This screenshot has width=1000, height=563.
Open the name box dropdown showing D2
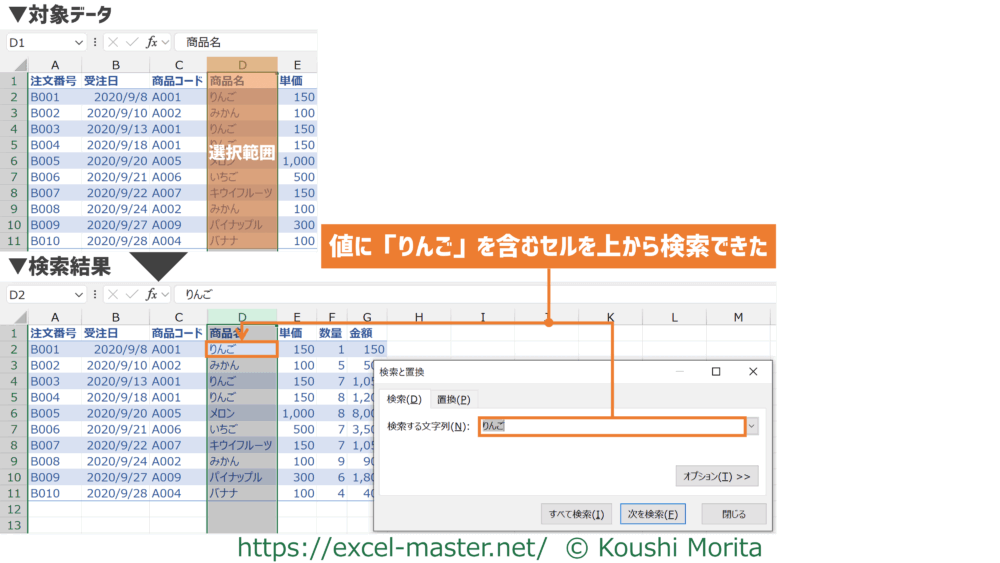[x=79, y=295]
